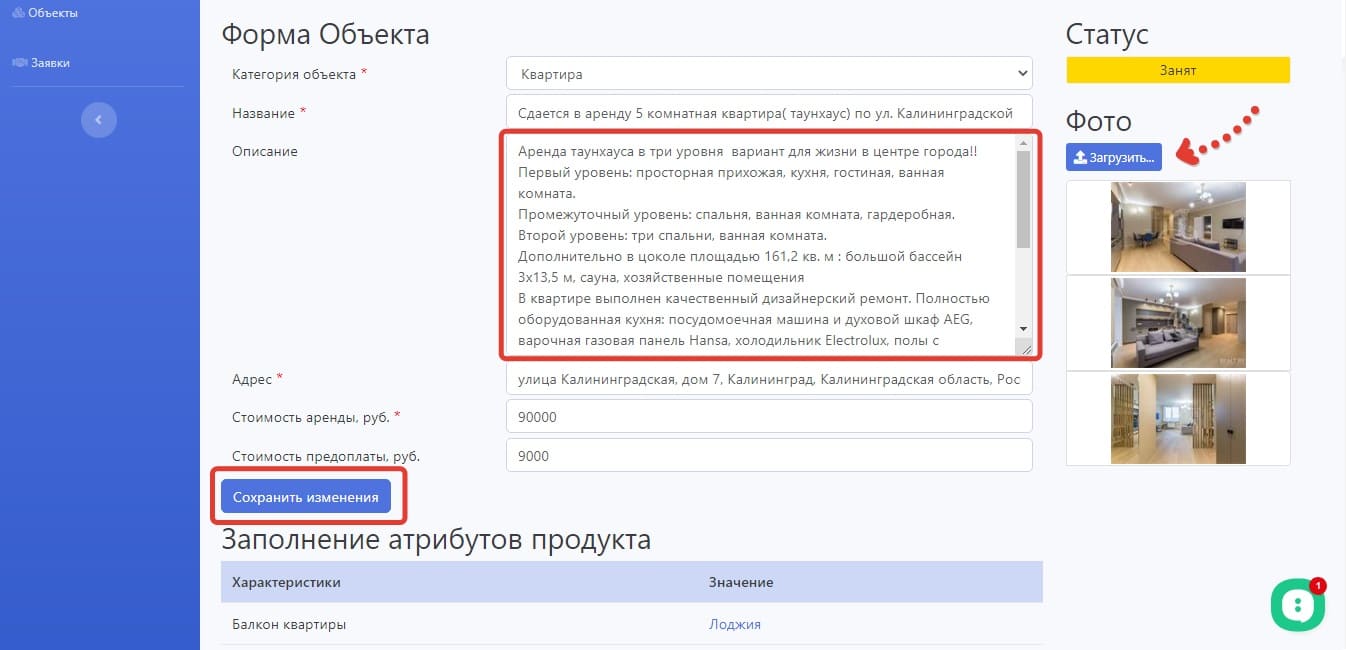1346x650 pixels.
Task: Click into the Название text field
Action: pyautogui.click(x=768, y=113)
